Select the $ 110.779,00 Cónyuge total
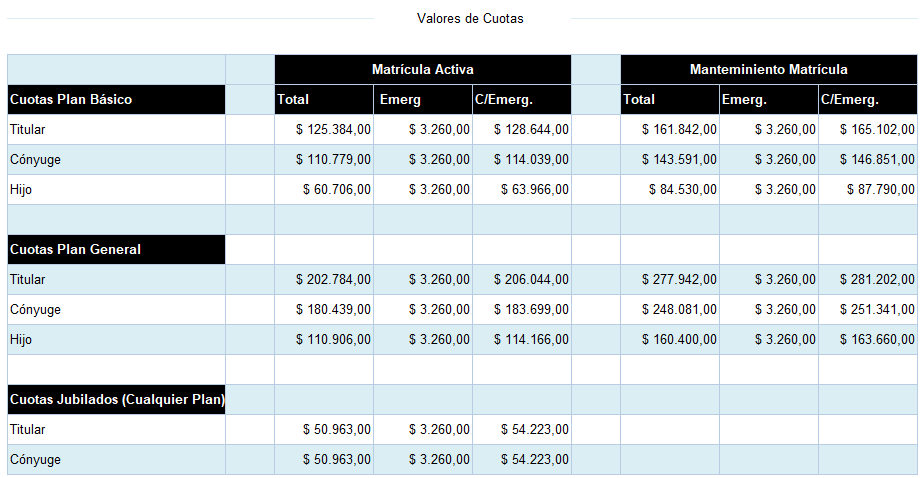The height and width of the screenshot is (478, 922). 333,160
